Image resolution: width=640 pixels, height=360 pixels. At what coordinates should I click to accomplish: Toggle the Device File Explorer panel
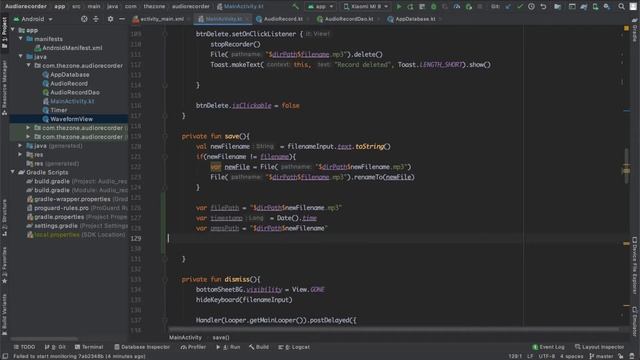coord(635,265)
